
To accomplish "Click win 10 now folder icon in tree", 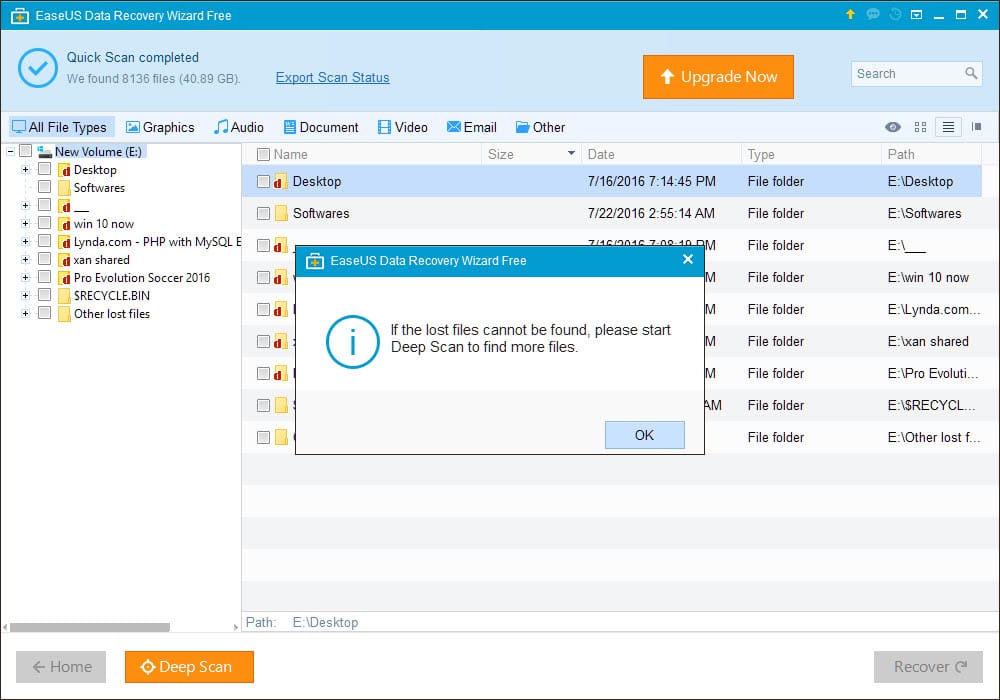I will tap(64, 224).
